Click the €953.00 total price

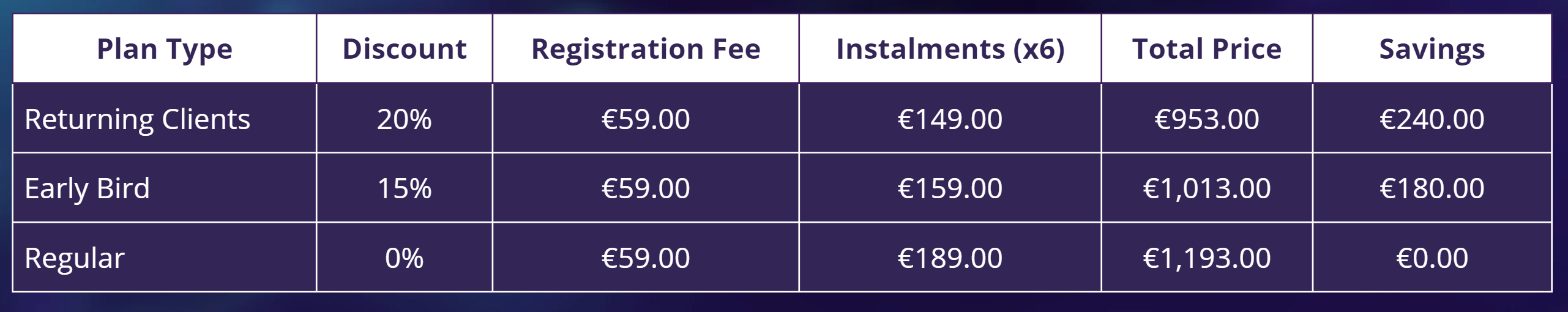click(x=1207, y=119)
